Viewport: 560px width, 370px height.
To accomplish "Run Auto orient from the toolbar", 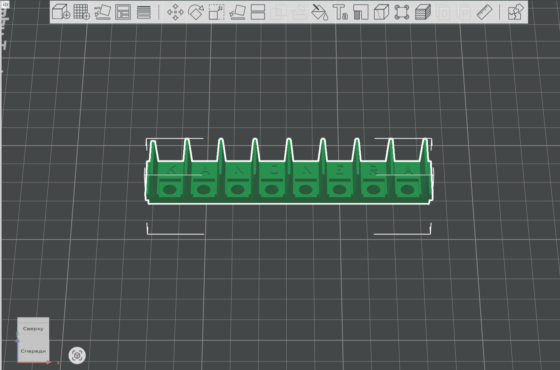I will 102,12.
